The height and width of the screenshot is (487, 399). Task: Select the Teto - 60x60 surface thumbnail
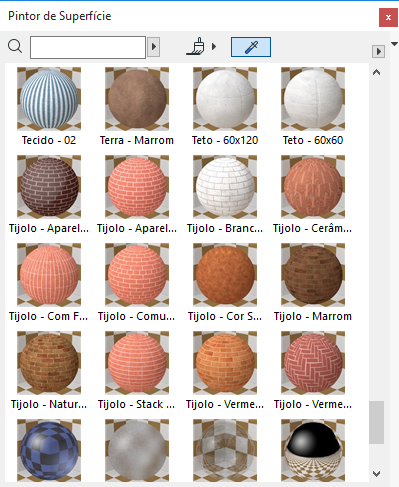pos(313,99)
